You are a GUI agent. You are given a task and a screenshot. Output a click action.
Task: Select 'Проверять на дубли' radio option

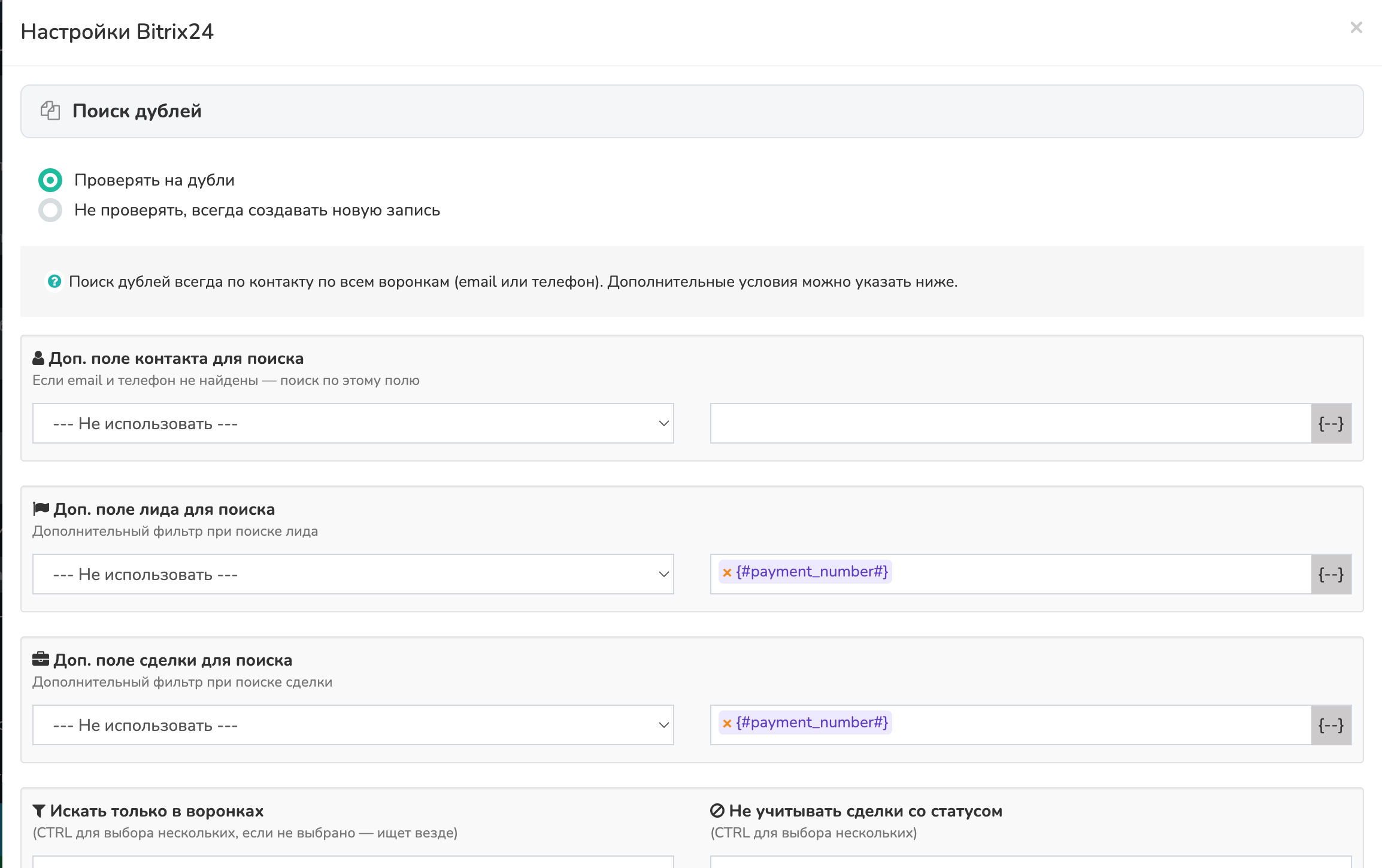click(50, 180)
